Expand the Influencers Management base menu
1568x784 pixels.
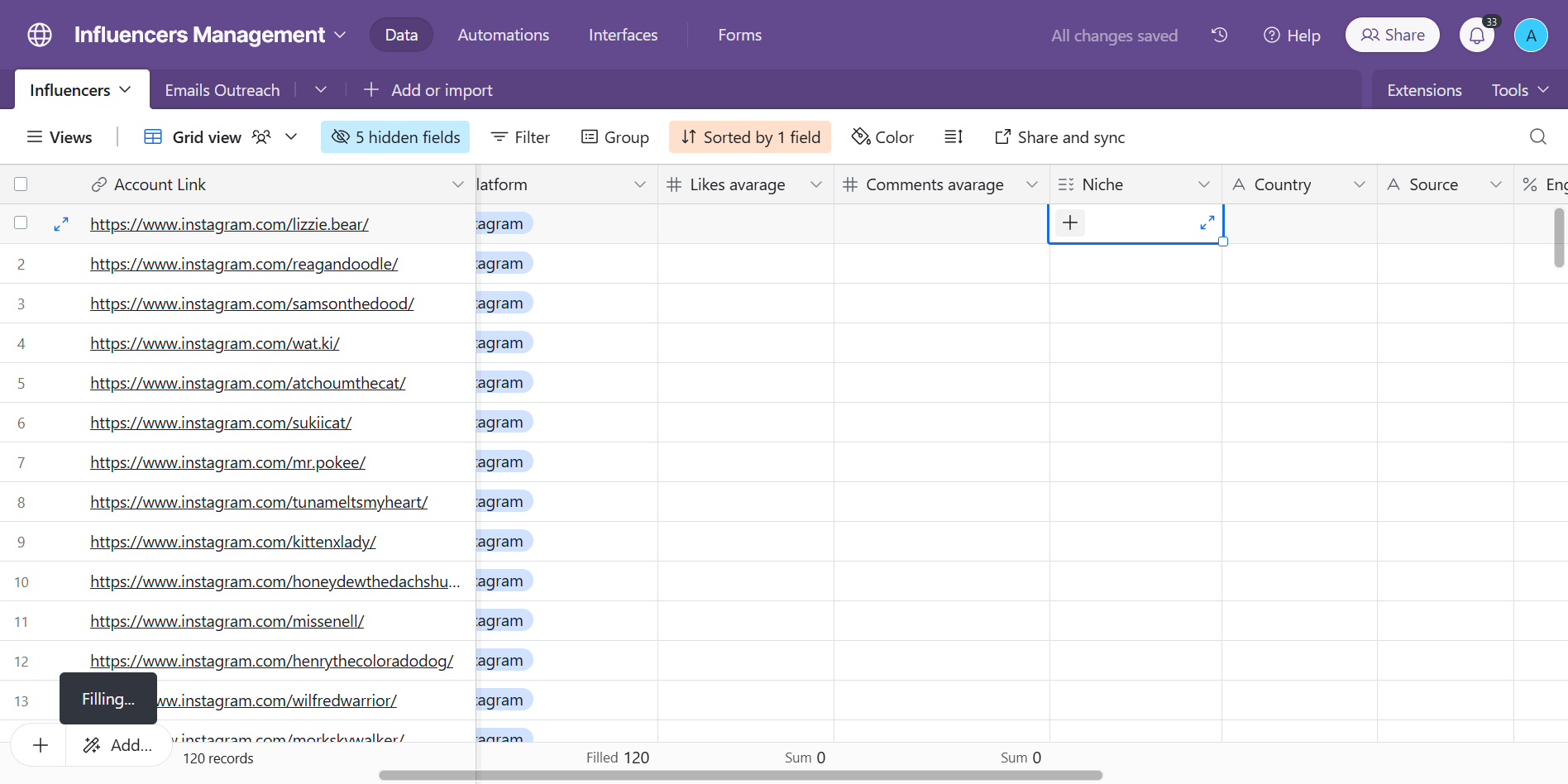340,35
